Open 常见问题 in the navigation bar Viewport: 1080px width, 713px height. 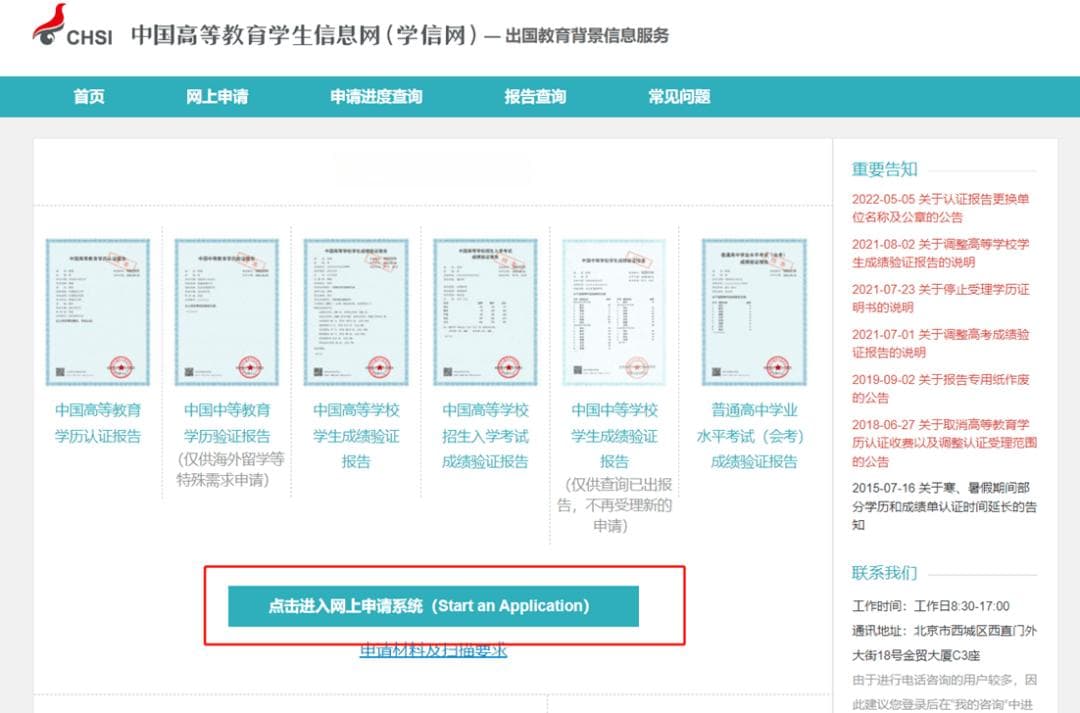679,96
